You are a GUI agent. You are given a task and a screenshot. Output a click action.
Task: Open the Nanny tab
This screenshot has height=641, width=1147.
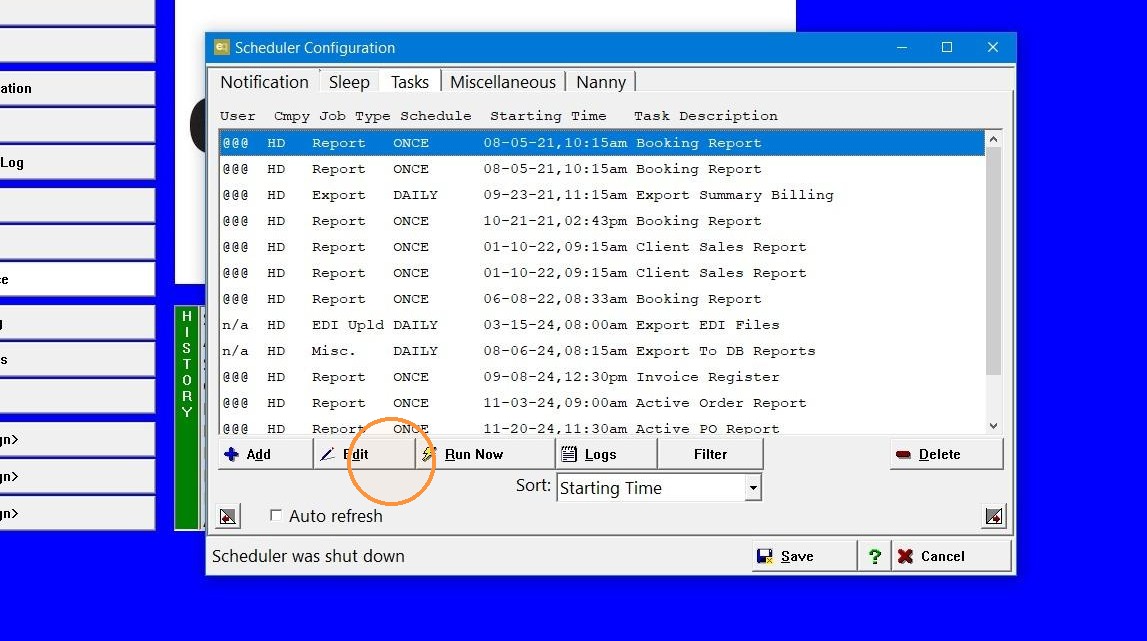(x=601, y=82)
